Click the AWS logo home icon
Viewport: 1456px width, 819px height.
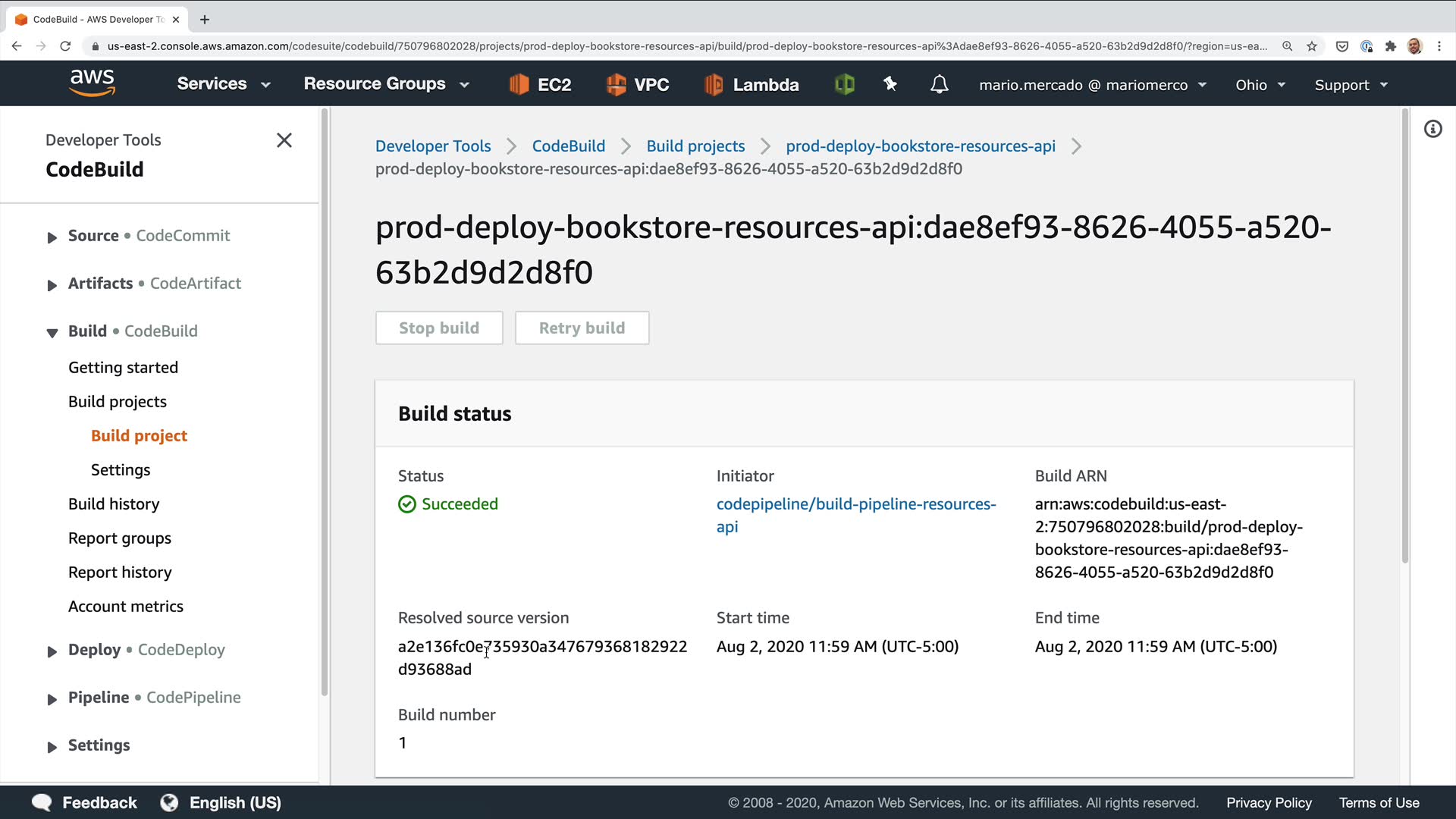(x=92, y=83)
